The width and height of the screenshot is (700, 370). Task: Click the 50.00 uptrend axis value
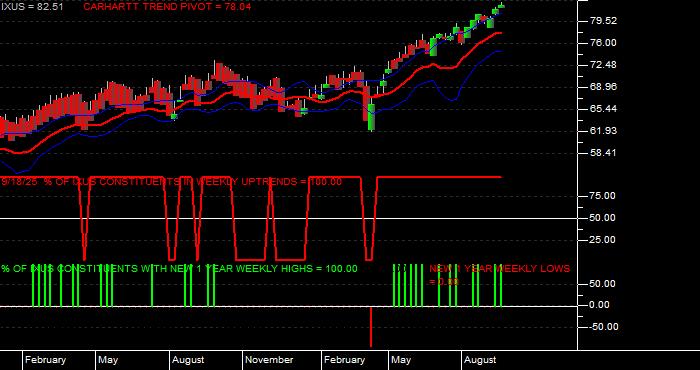point(604,218)
